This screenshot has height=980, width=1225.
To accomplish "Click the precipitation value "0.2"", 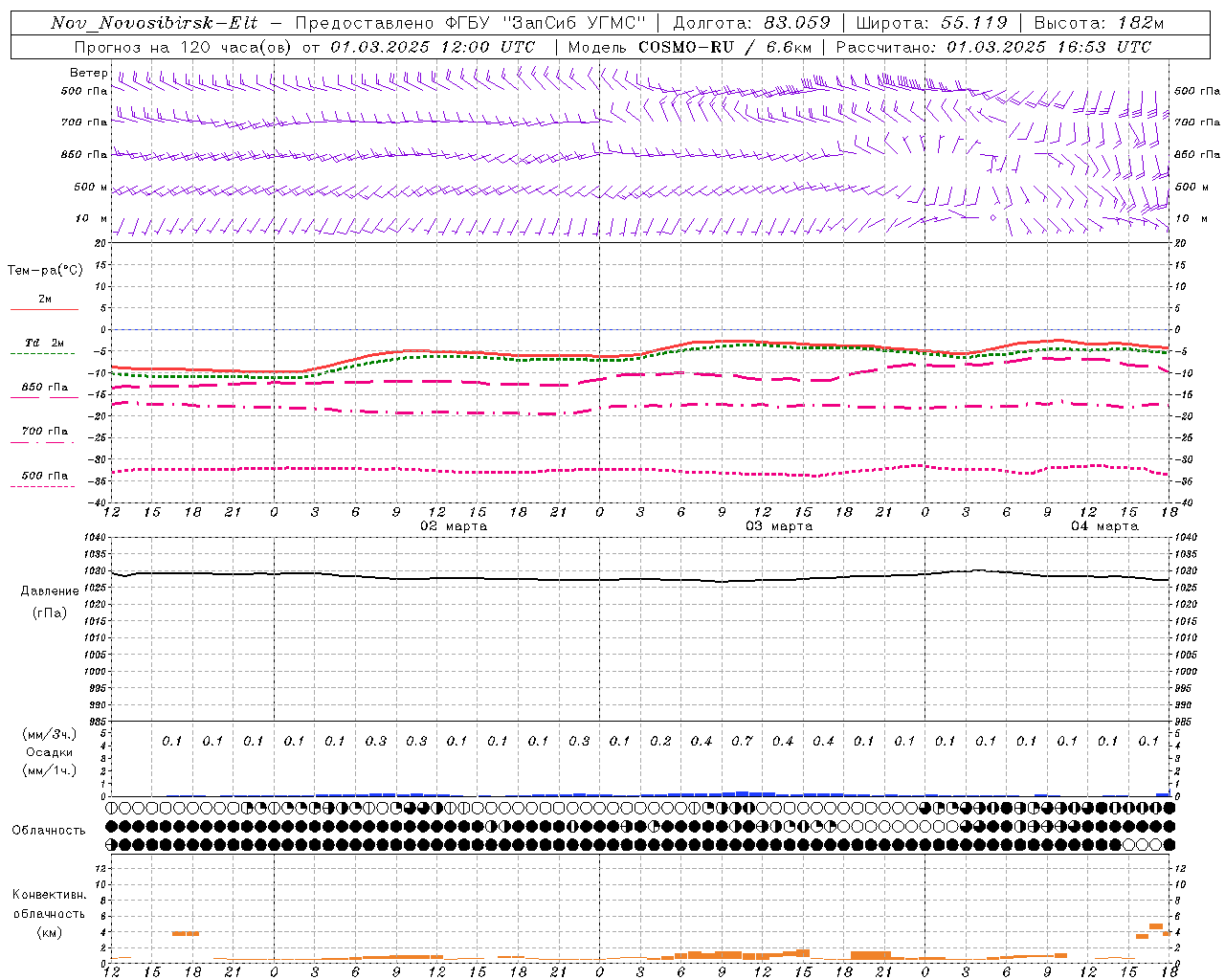I will [660, 741].
